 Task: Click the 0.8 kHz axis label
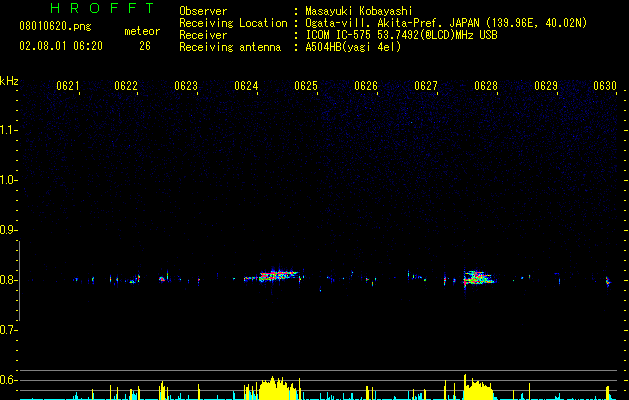tap(8, 280)
